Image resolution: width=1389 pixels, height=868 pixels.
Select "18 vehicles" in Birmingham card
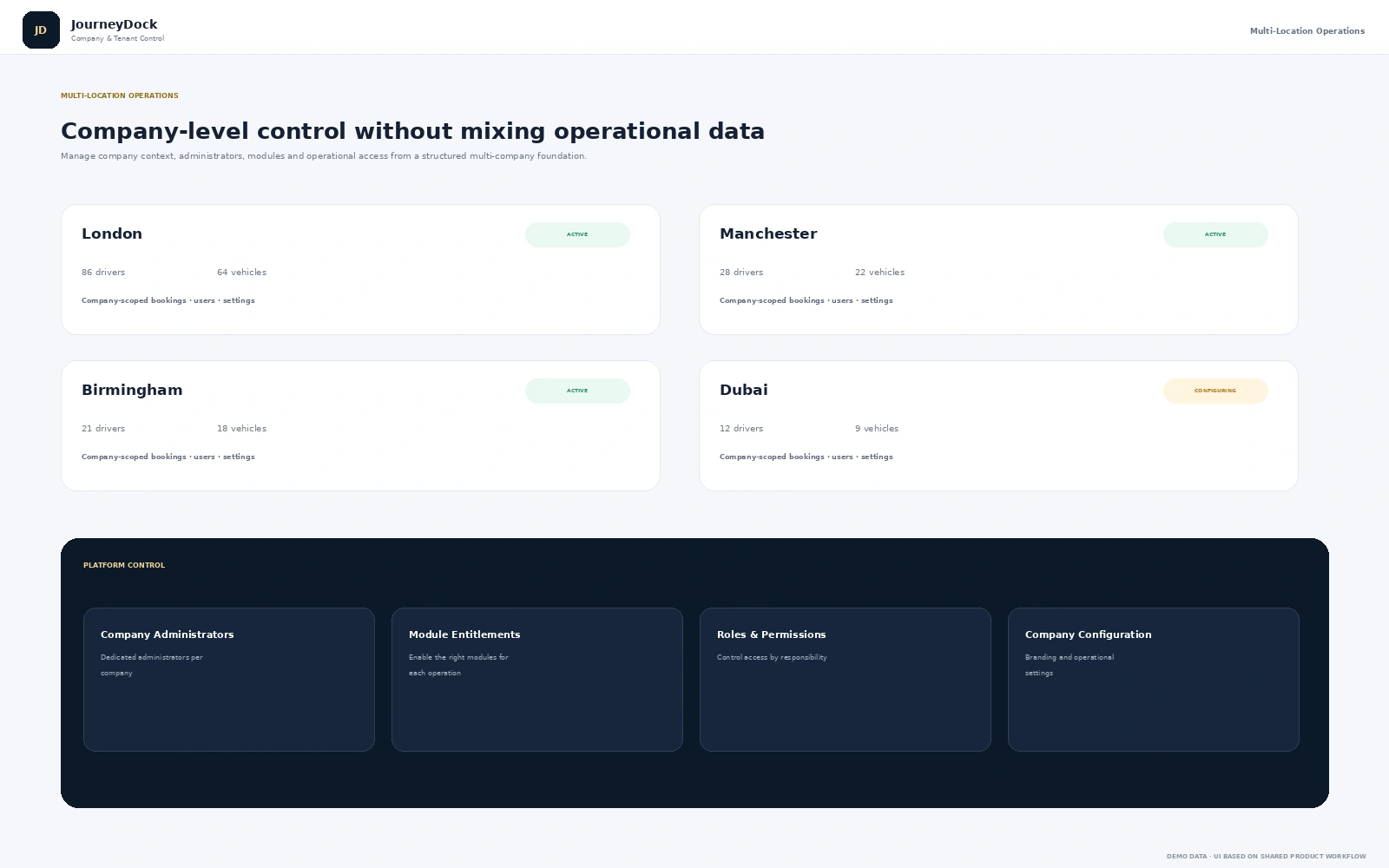(241, 429)
